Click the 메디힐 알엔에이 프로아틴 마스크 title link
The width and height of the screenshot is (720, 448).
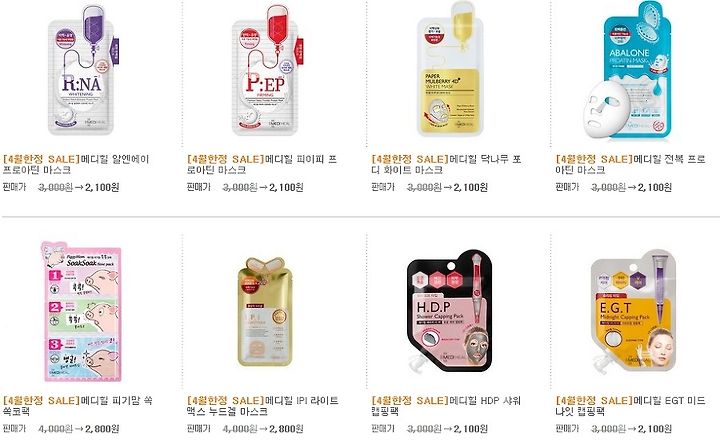coord(76,165)
